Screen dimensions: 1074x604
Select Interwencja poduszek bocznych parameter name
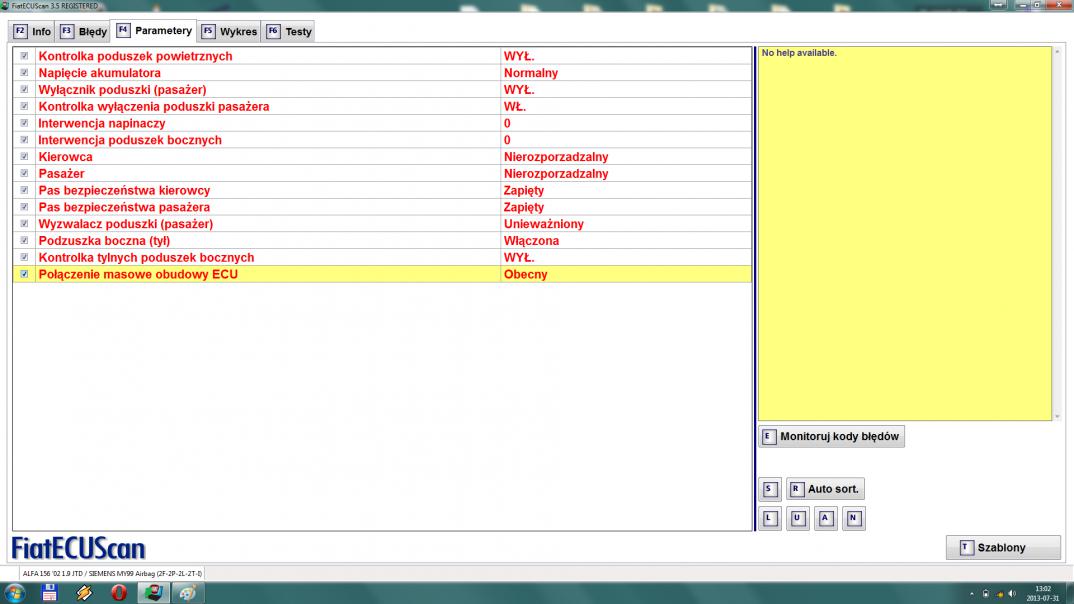130,140
